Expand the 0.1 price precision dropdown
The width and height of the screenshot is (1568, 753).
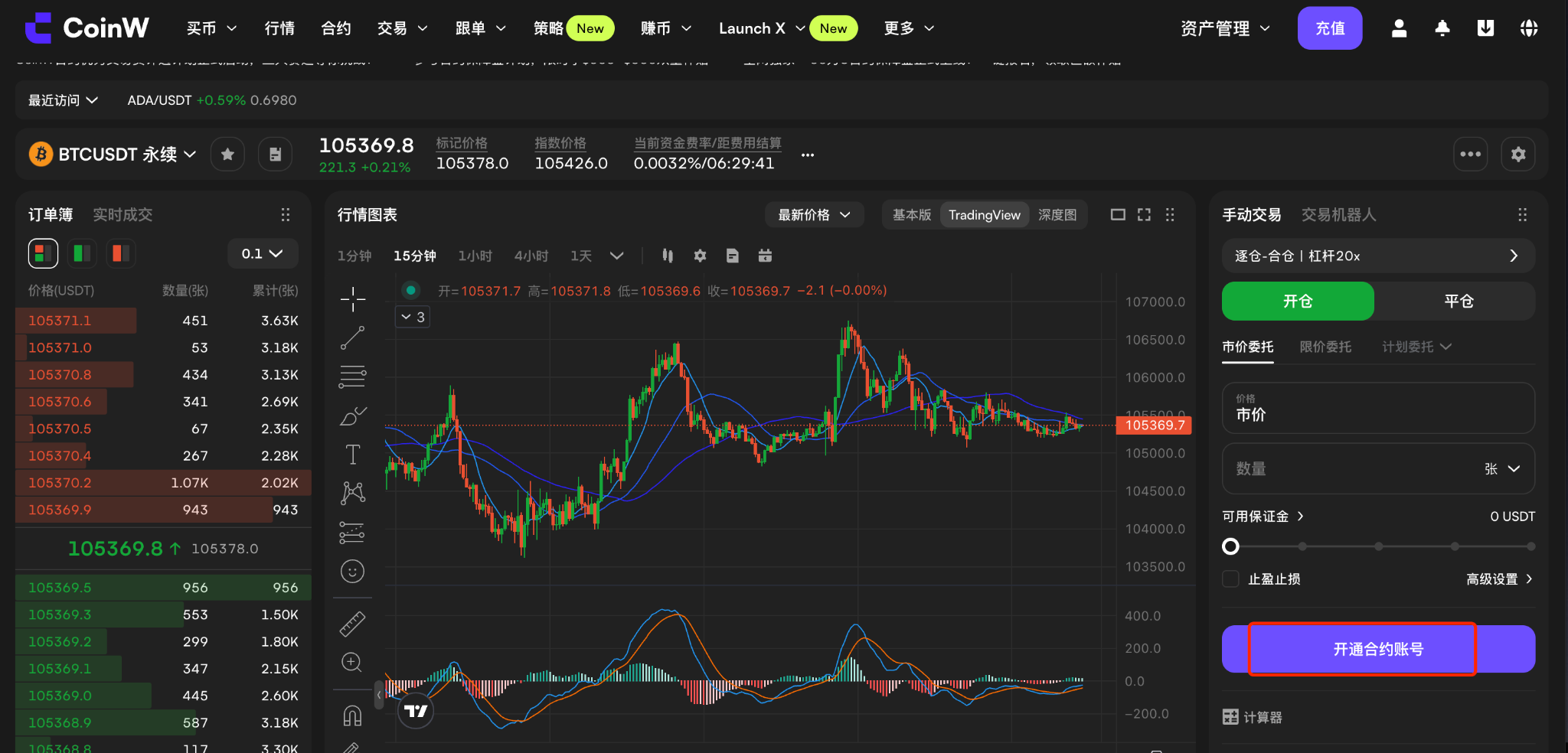pos(263,253)
